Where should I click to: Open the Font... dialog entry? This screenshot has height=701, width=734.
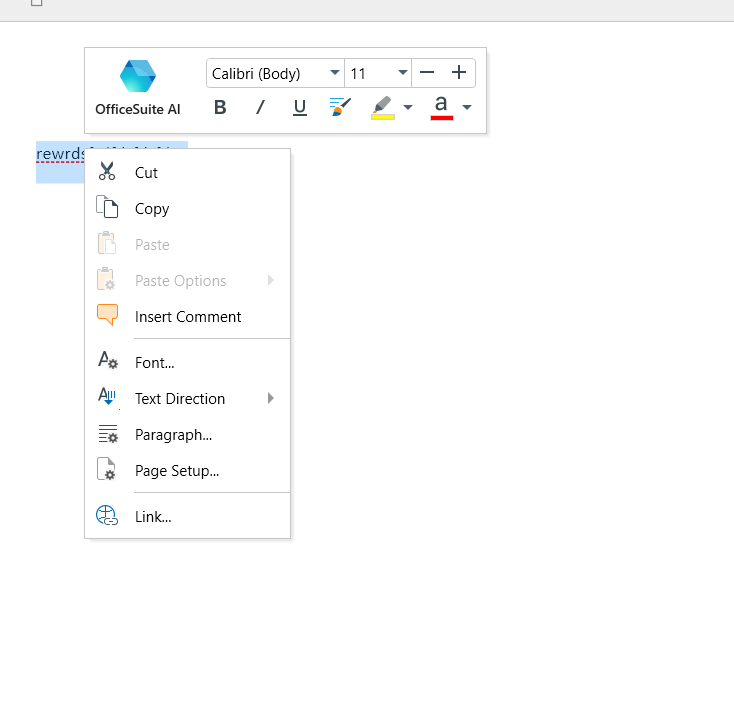155,363
